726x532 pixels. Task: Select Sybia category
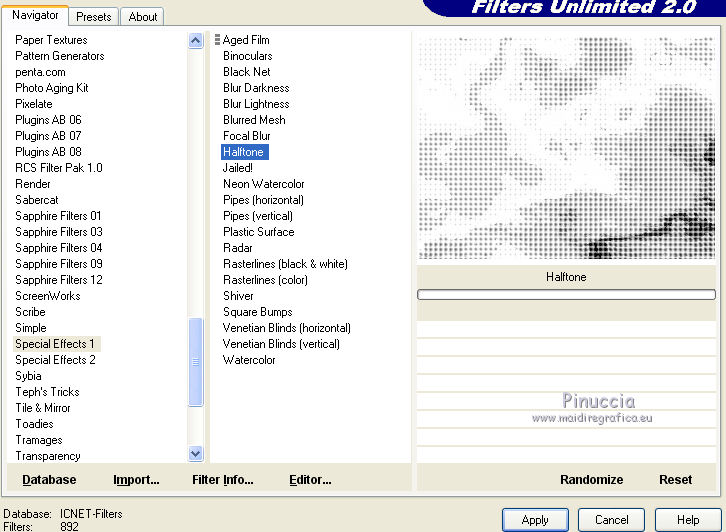[x=28, y=376]
